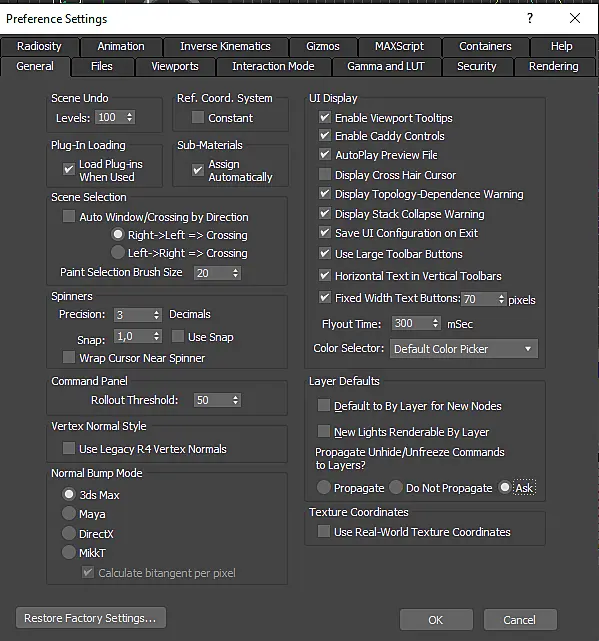
Task: Choose Do Not Propagate radio option
Action: point(396,487)
